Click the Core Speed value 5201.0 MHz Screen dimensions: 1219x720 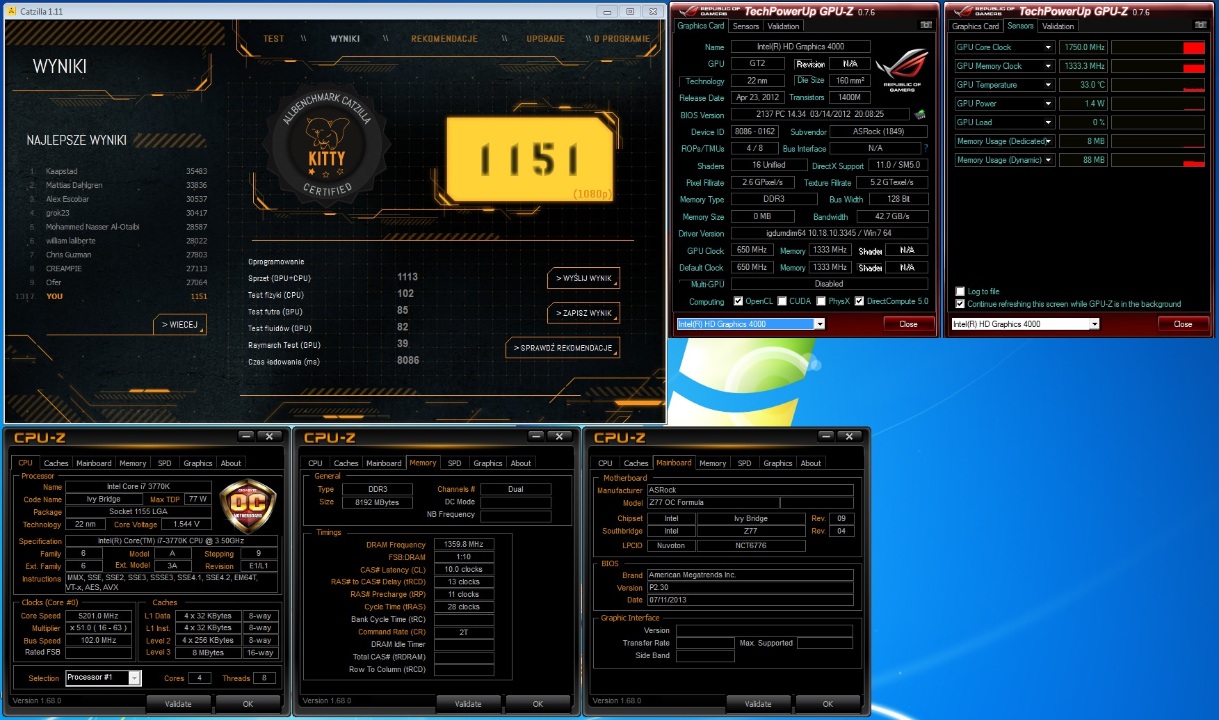click(97, 615)
